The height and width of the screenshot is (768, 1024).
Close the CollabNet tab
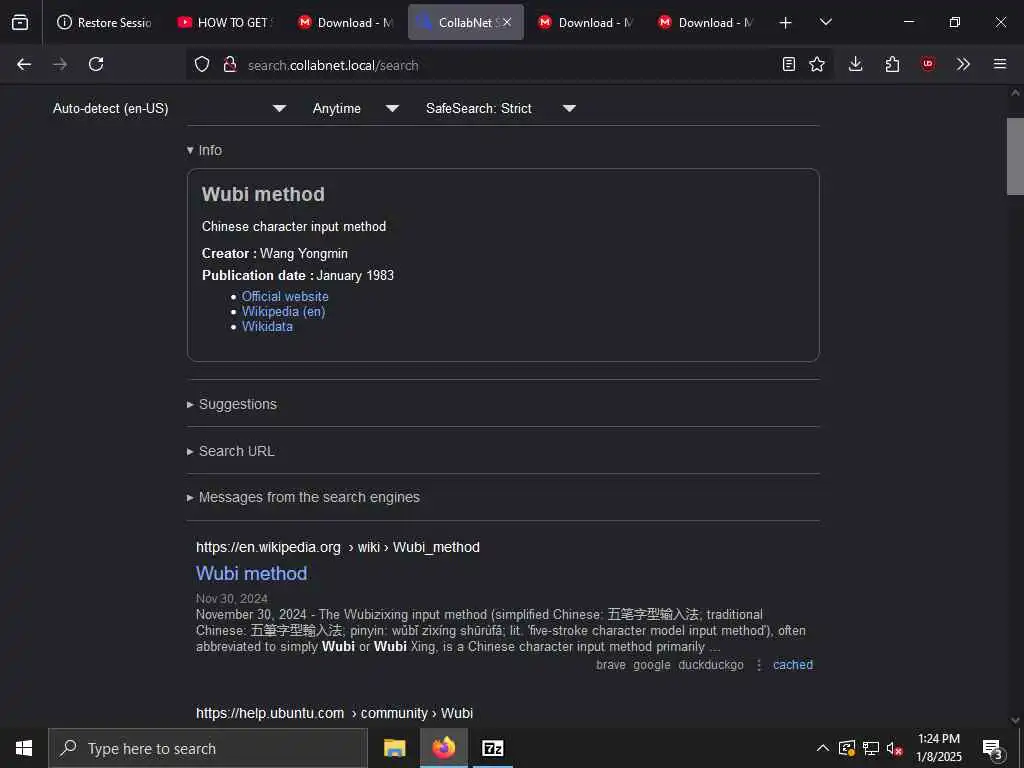click(507, 22)
